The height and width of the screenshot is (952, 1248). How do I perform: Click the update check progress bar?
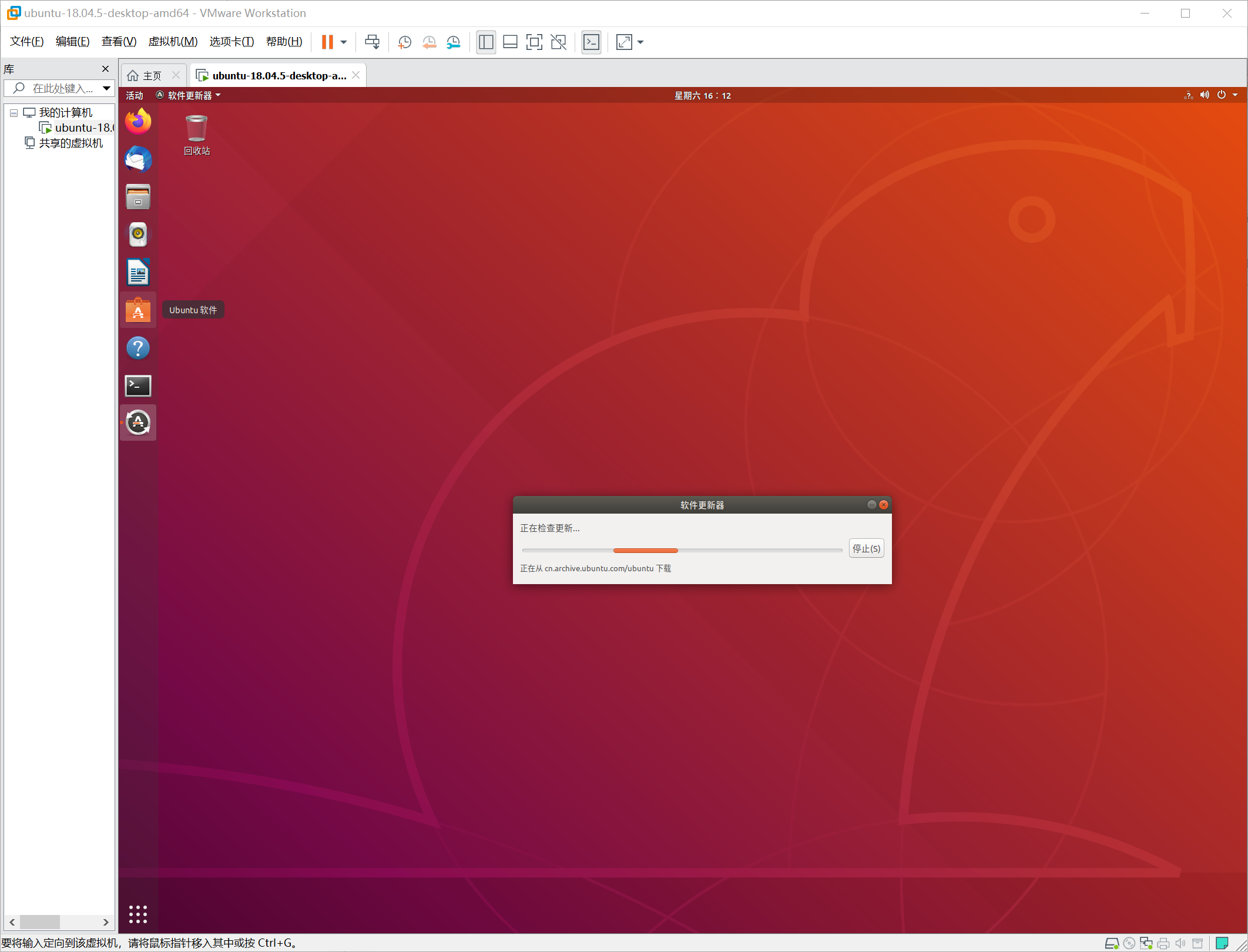(682, 551)
